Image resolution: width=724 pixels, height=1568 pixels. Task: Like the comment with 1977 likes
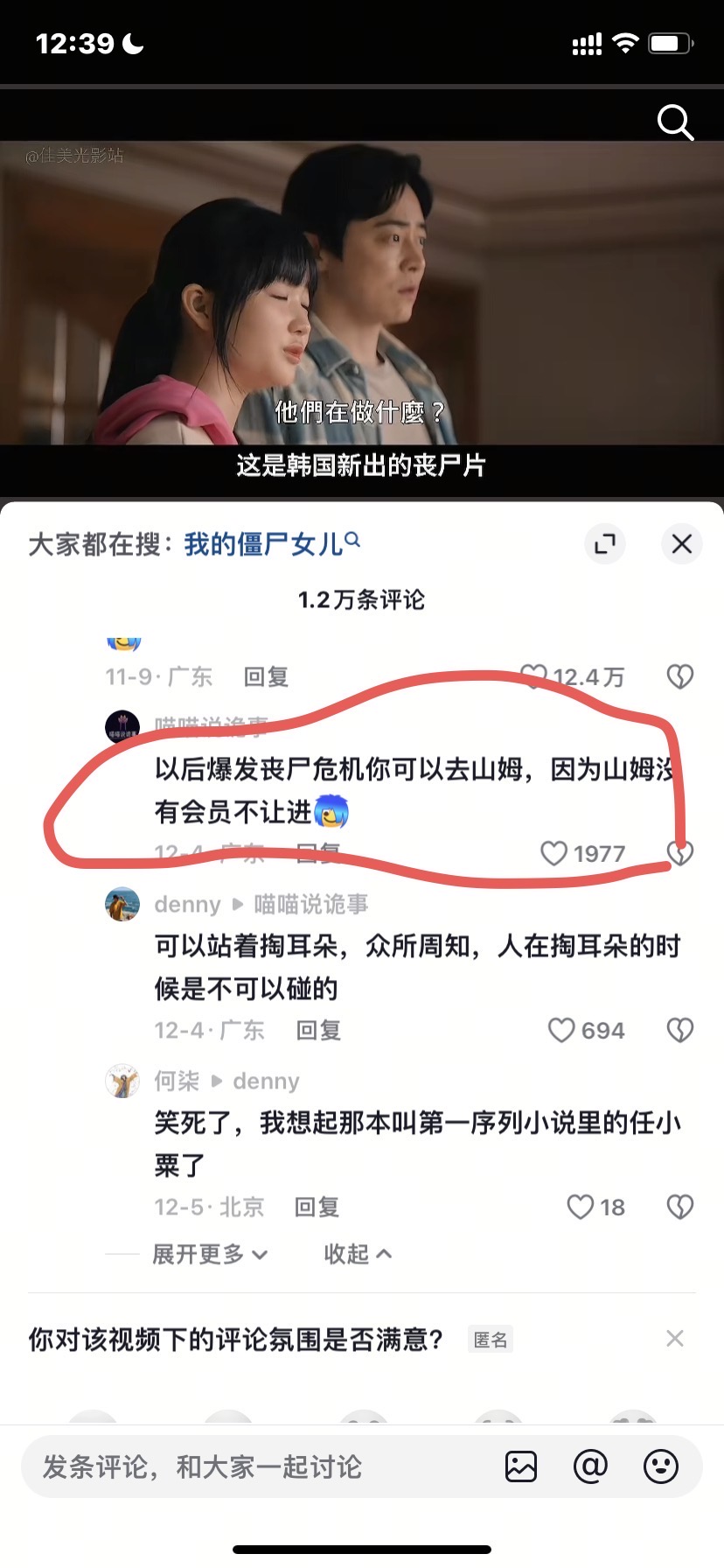tap(582, 853)
